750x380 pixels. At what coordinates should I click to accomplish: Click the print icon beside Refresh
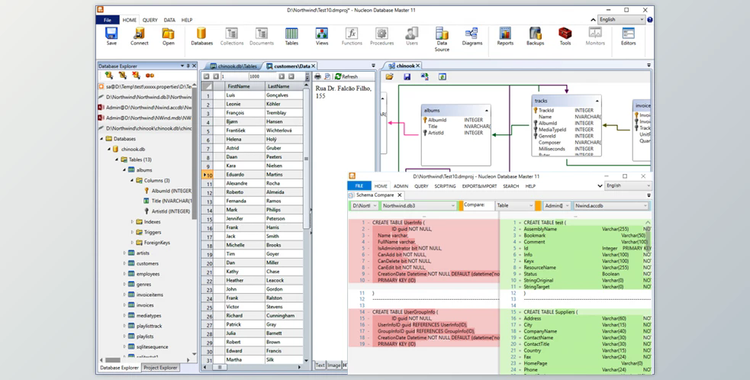(318, 77)
